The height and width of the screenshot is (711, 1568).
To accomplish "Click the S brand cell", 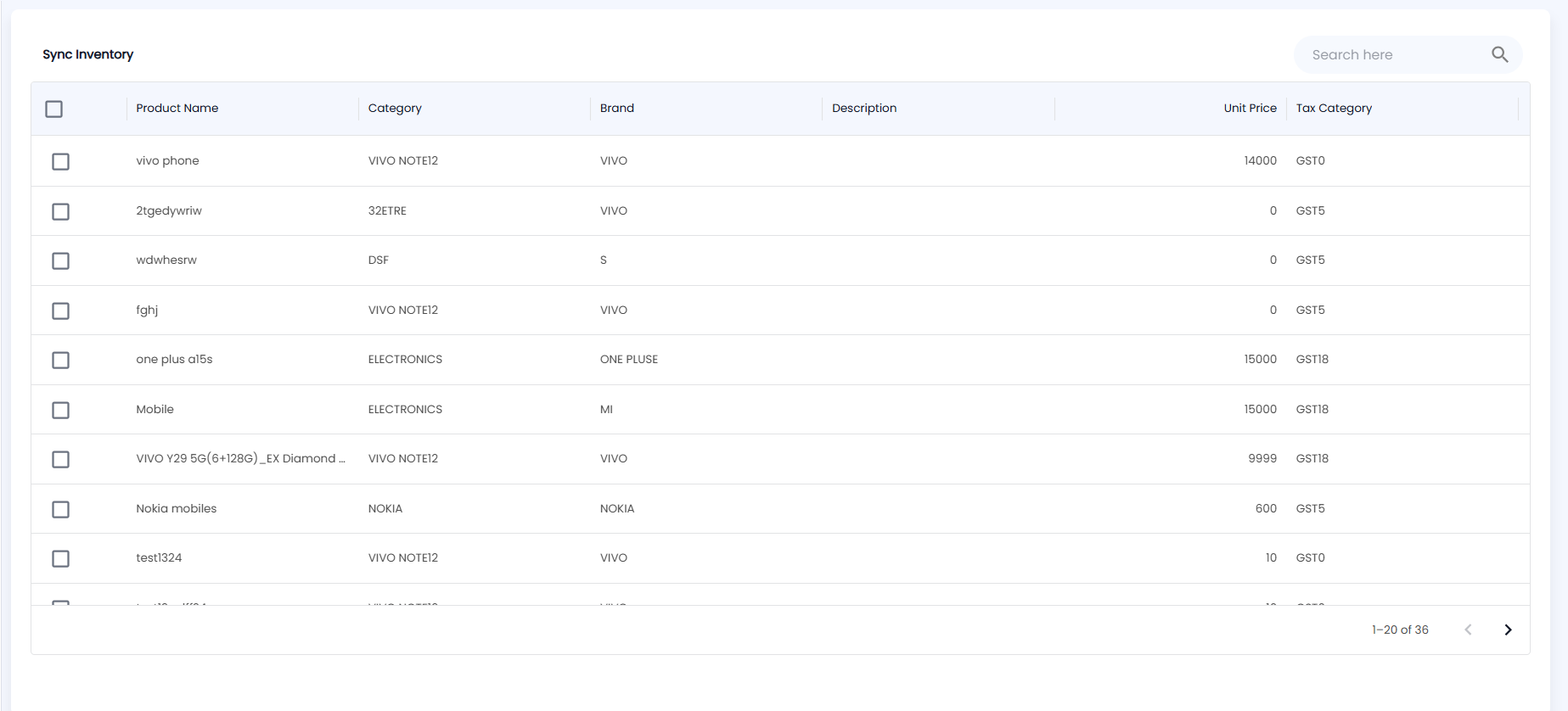I will point(604,260).
